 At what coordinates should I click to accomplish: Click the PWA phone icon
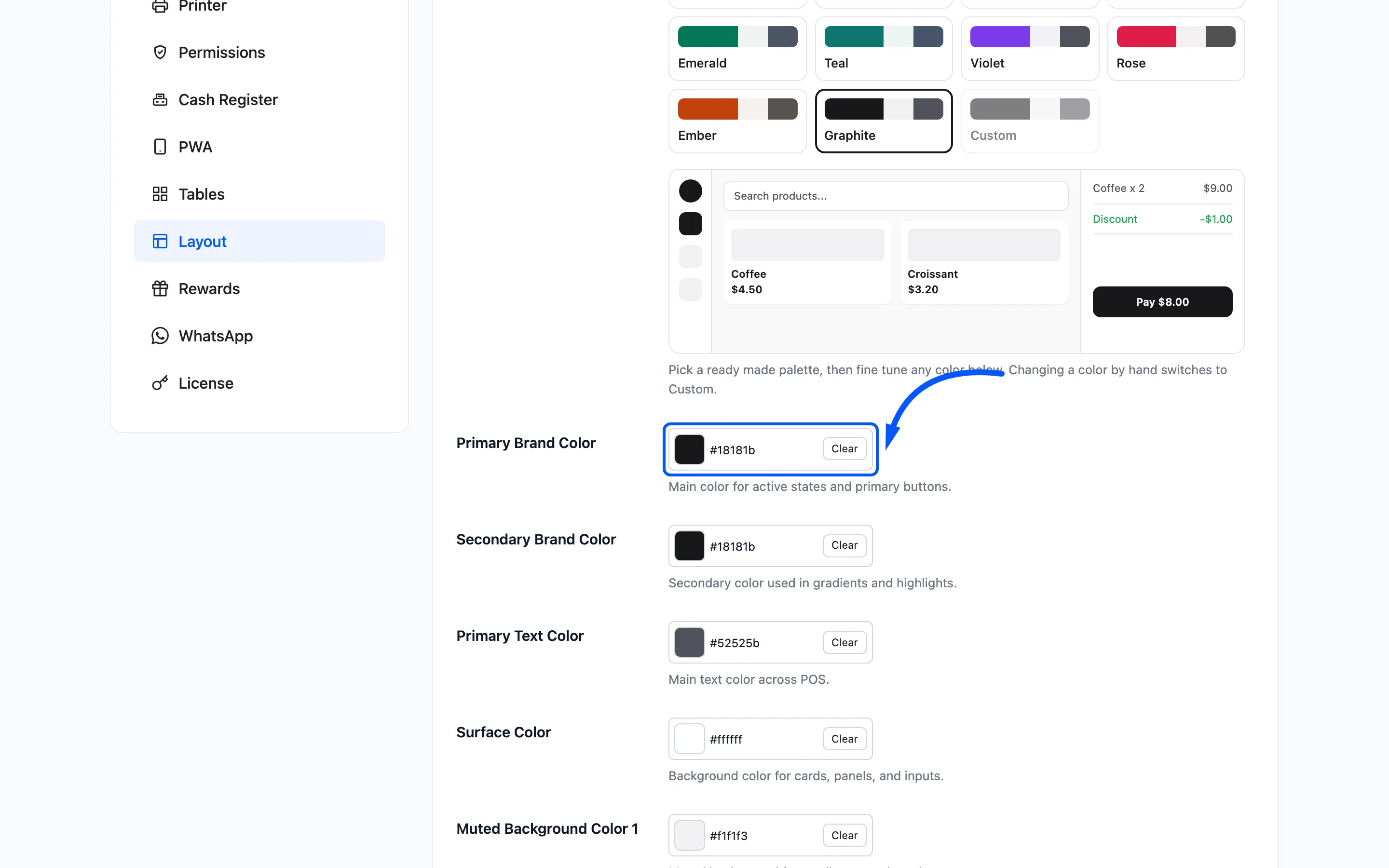click(160, 147)
